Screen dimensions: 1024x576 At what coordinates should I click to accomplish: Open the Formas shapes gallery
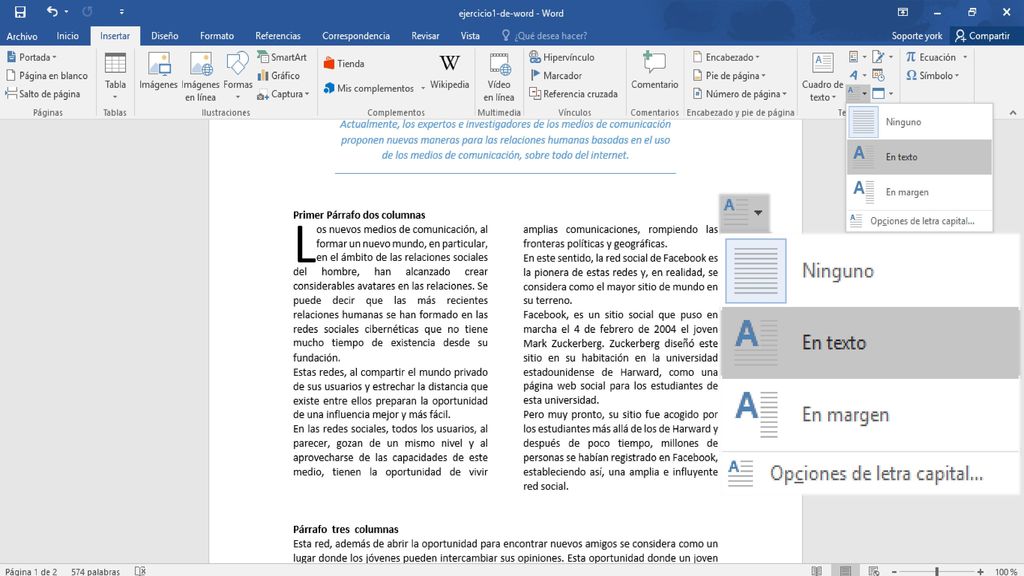click(238, 76)
